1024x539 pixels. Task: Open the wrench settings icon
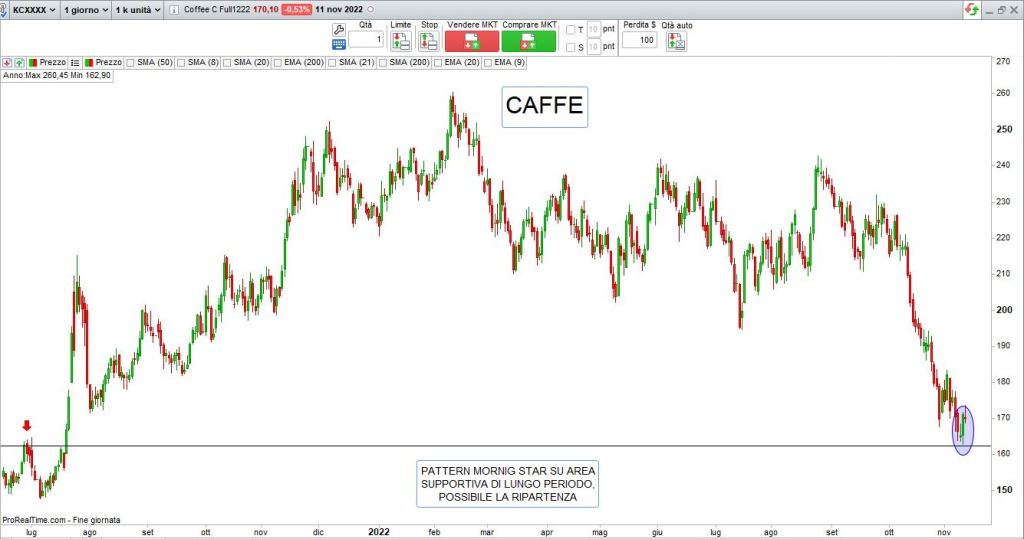[339, 29]
